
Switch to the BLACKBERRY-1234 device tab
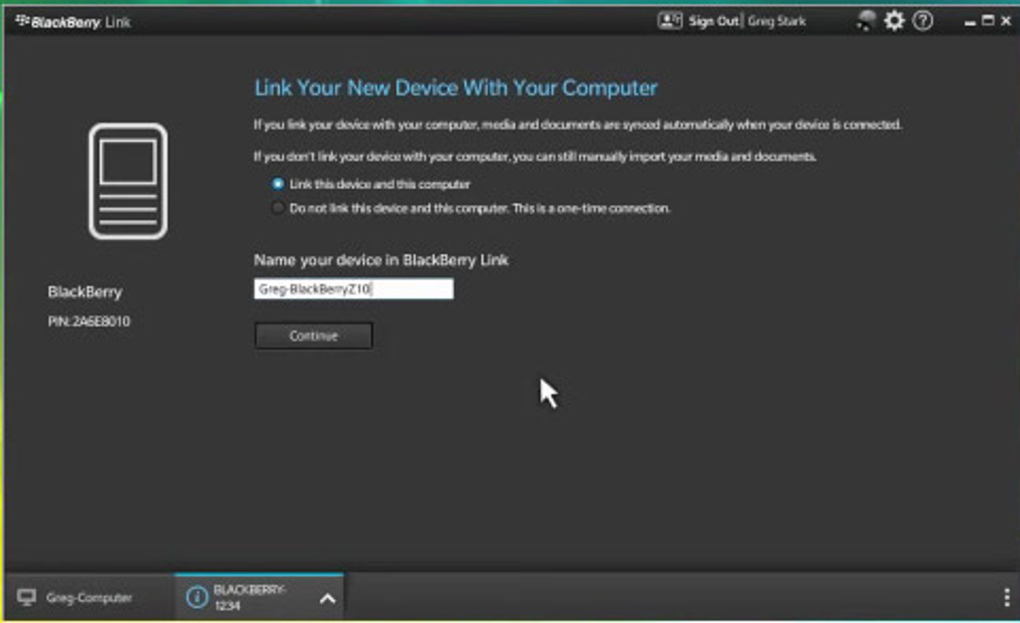pyautogui.click(x=259, y=597)
